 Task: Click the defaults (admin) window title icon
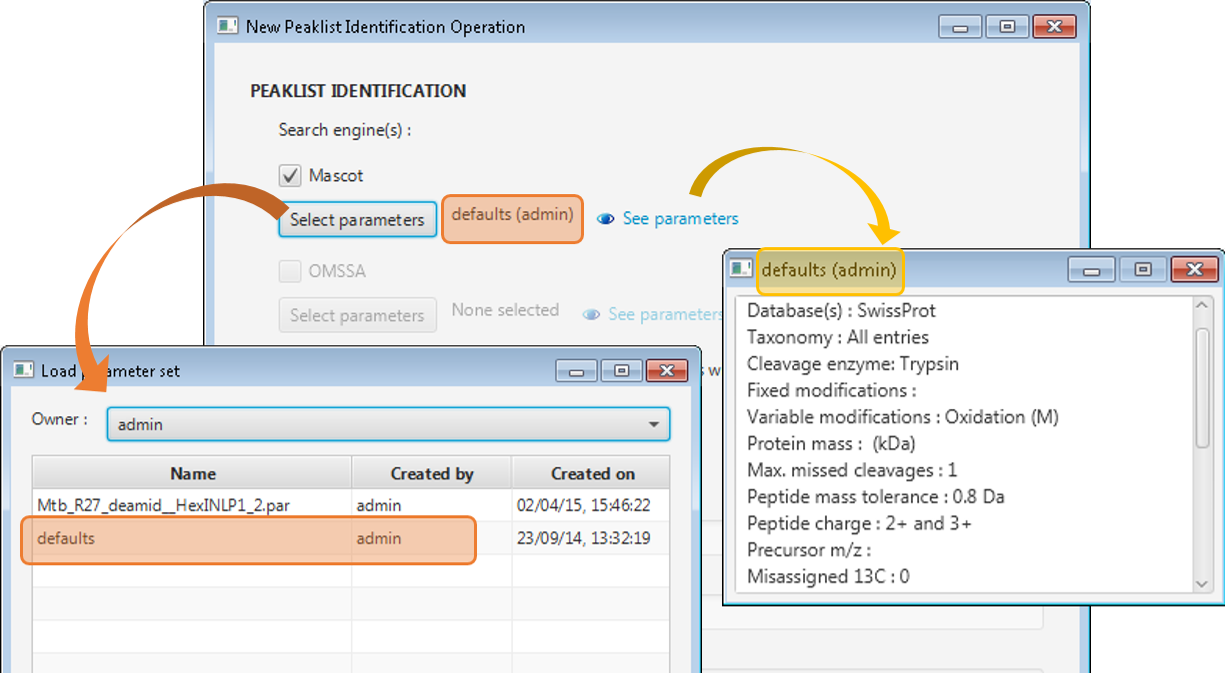(741, 269)
